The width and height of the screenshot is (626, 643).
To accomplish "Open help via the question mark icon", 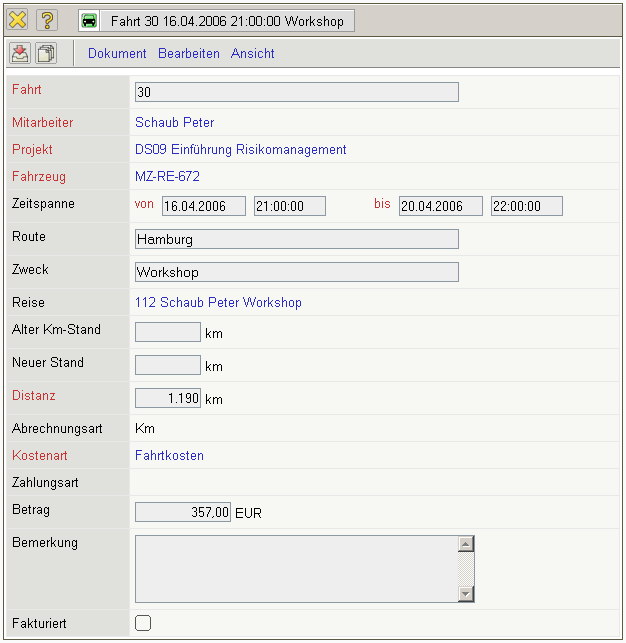I will click(x=47, y=20).
